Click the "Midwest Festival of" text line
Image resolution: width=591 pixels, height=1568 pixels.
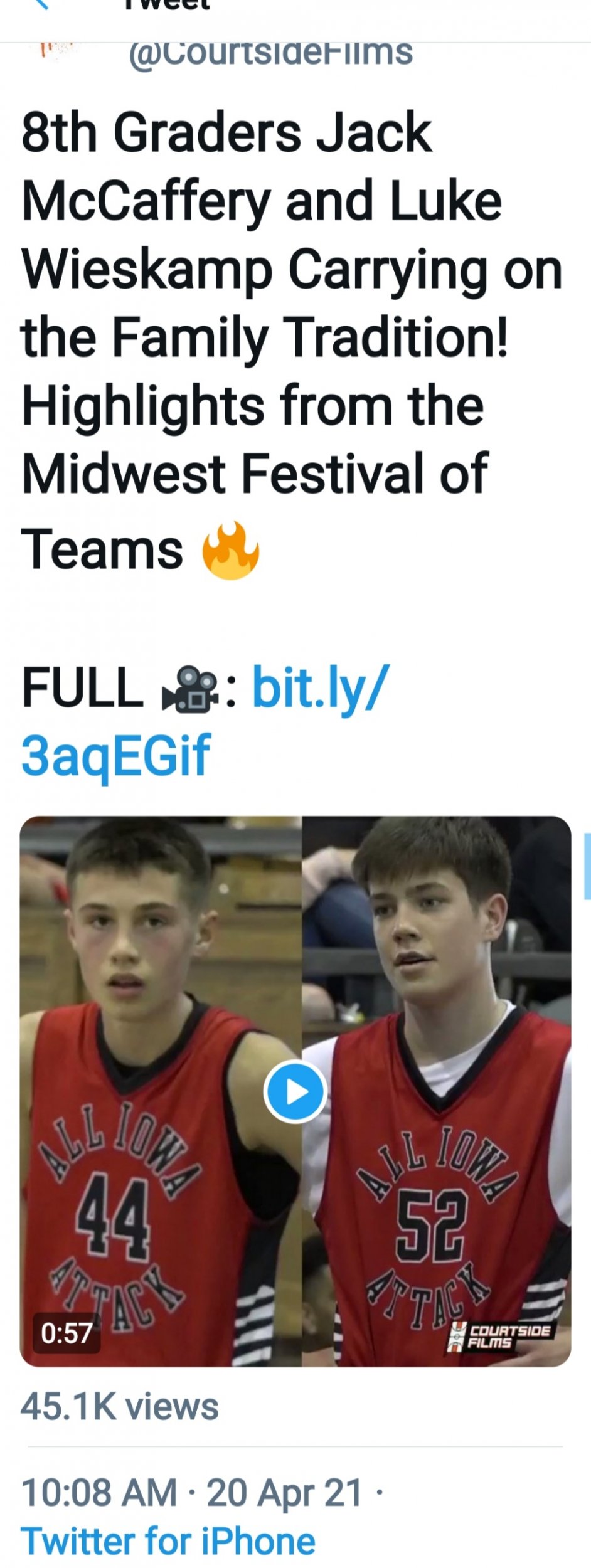tap(255, 474)
